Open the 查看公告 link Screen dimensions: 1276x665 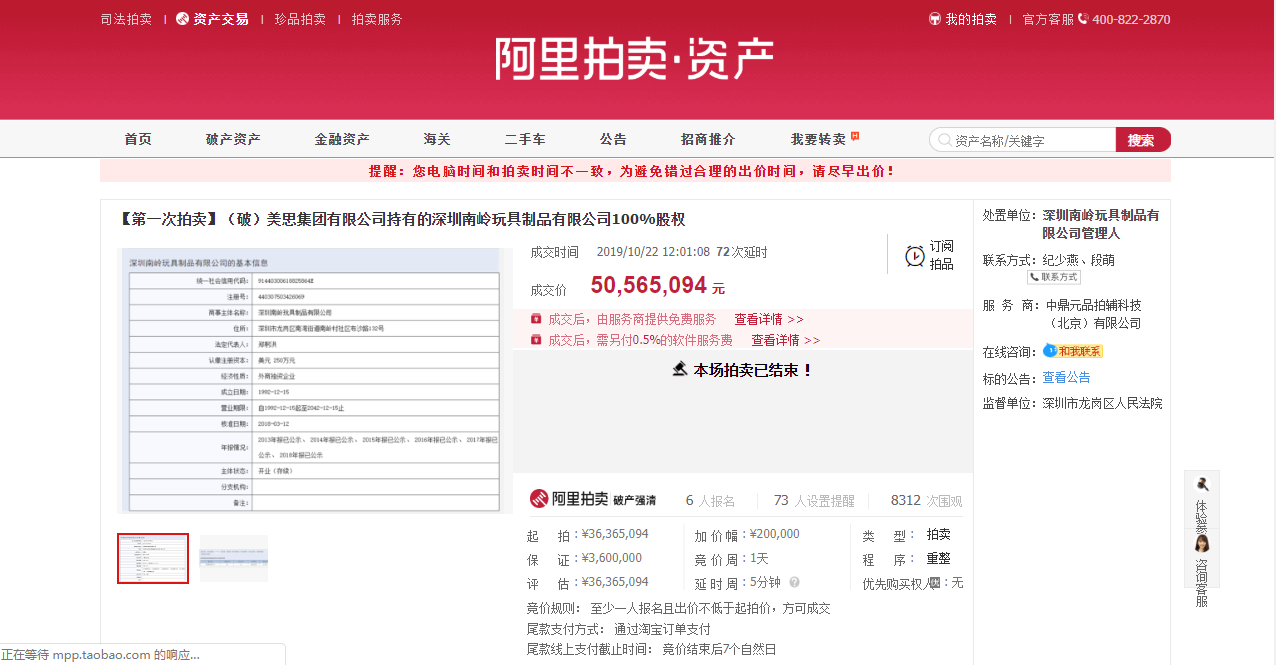[x=1066, y=377]
